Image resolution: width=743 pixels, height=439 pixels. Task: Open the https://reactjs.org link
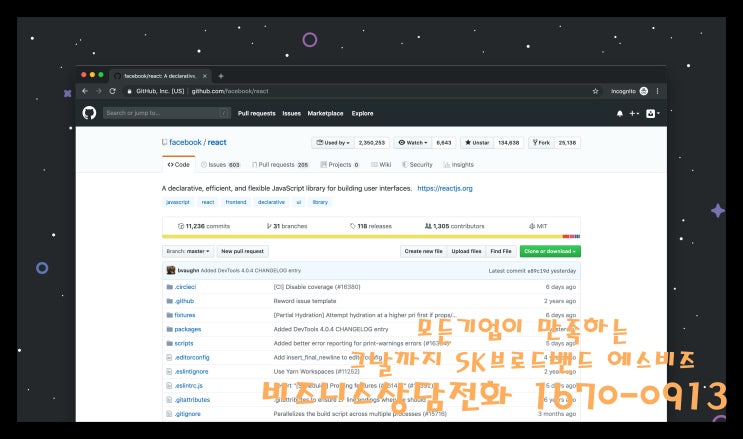click(445, 188)
